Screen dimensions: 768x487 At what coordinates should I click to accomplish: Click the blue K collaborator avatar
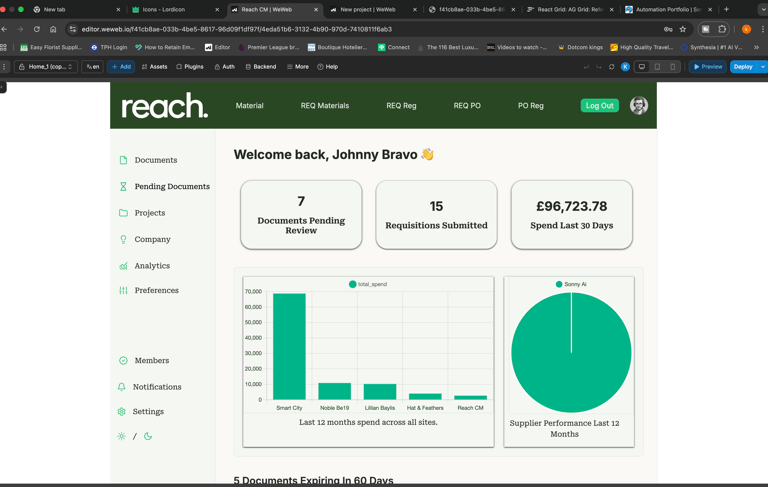pyautogui.click(x=625, y=67)
